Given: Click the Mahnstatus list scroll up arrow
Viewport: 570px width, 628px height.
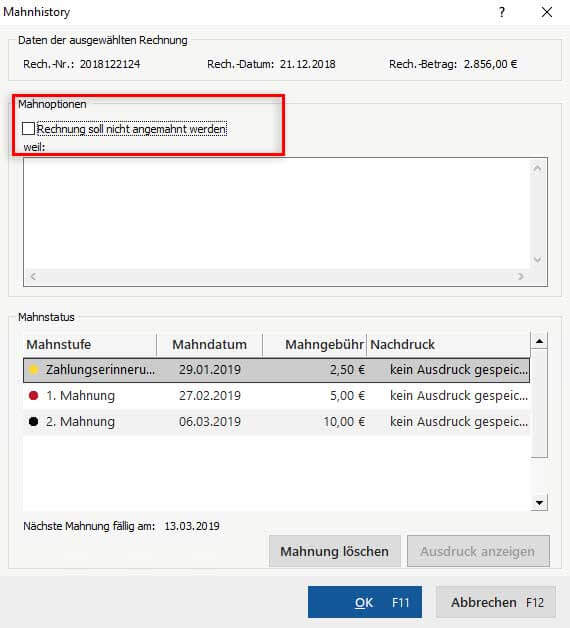Looking at the screenshot, I should pyautogui.click(x=539, y=341).
